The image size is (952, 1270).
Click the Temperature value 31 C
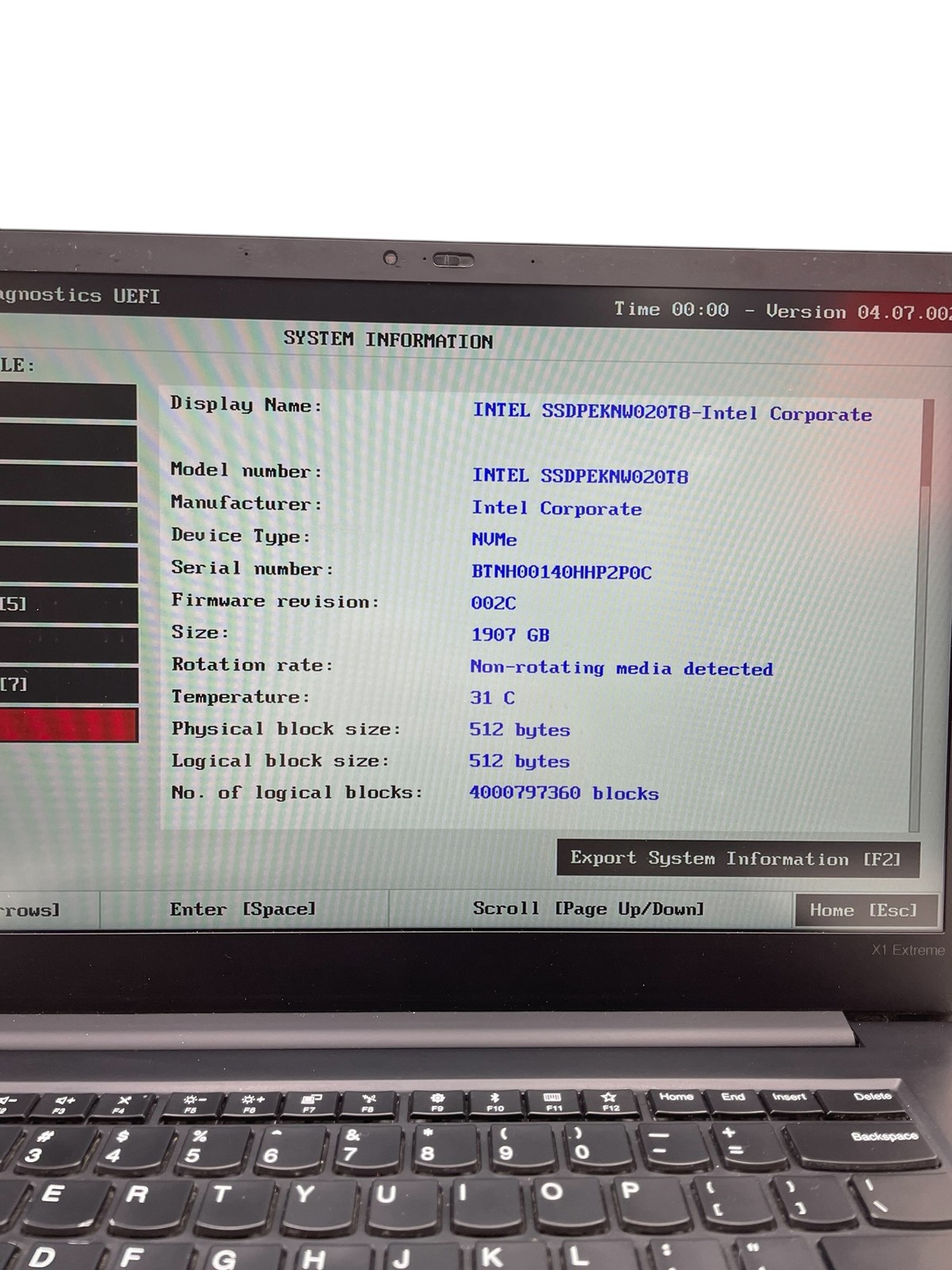click(492, 698)
